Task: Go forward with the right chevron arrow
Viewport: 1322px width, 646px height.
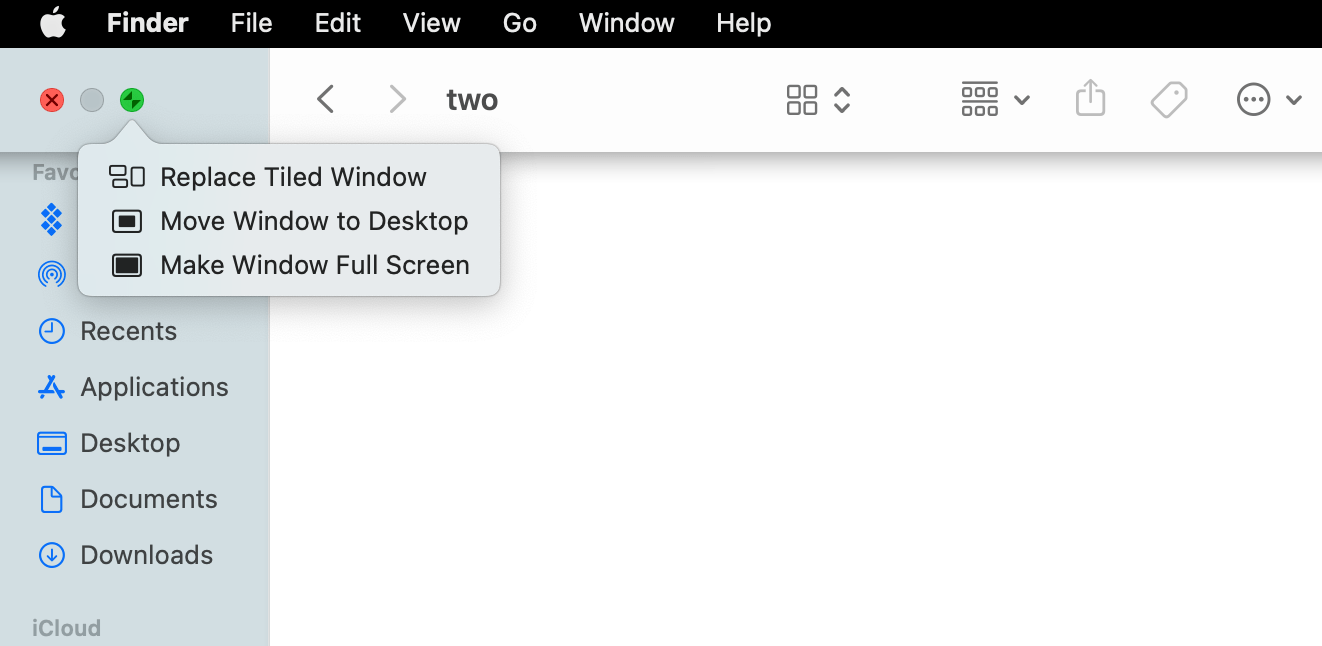Action: [x=398, y=99]
